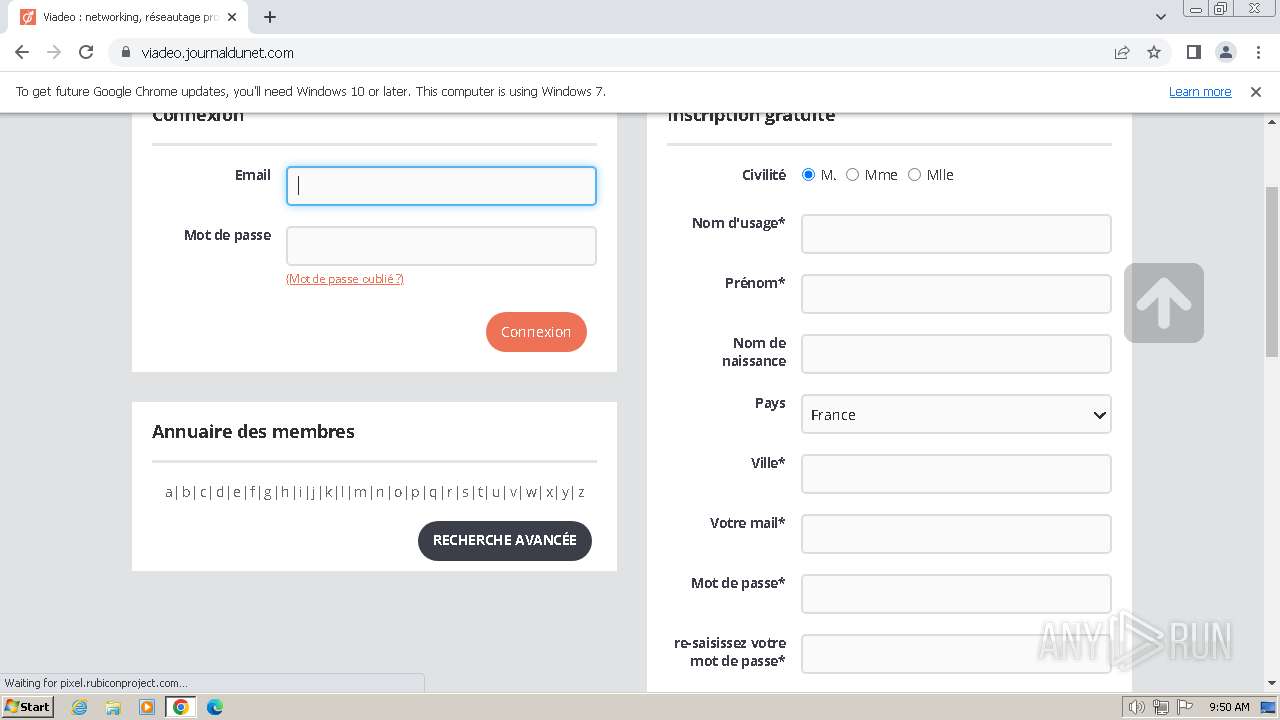This screenshot has width=1280, height=720.
Task: Click scrollbar down arrow
Action: point(1272,684)
